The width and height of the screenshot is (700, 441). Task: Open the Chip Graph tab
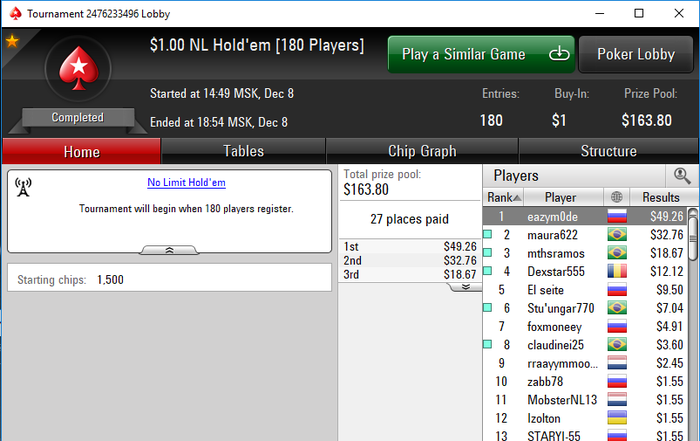422,151
